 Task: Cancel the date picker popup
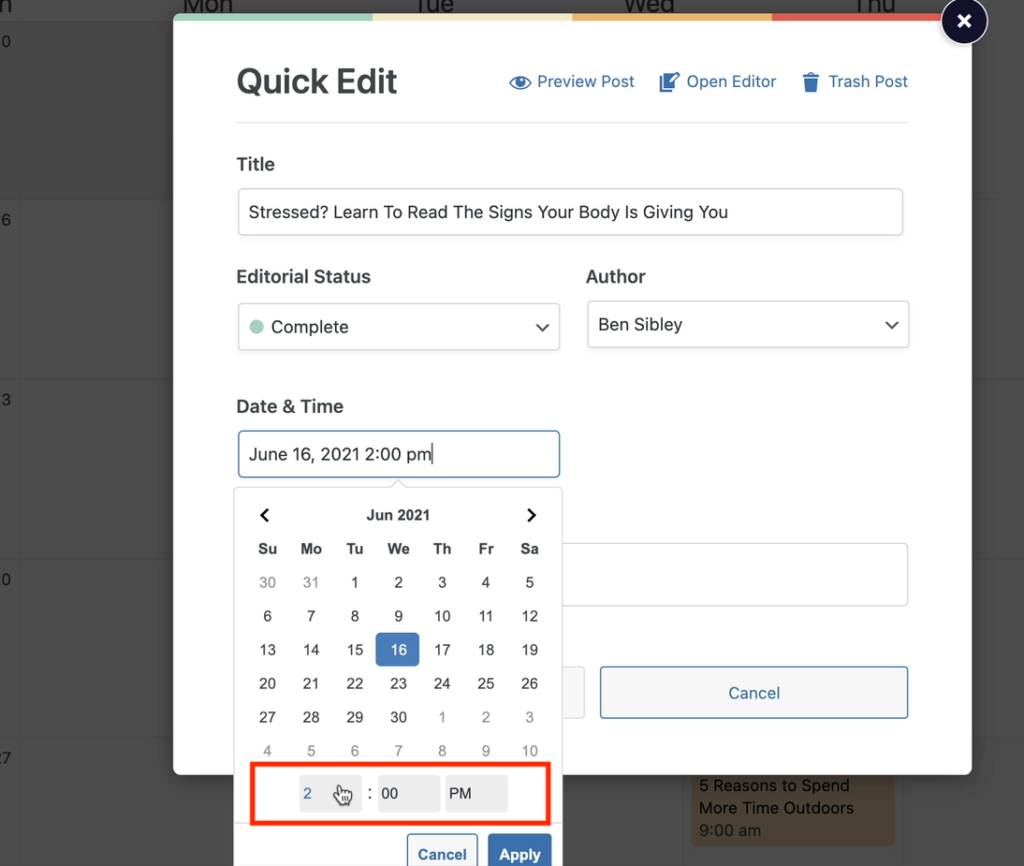tap(442, 852)
